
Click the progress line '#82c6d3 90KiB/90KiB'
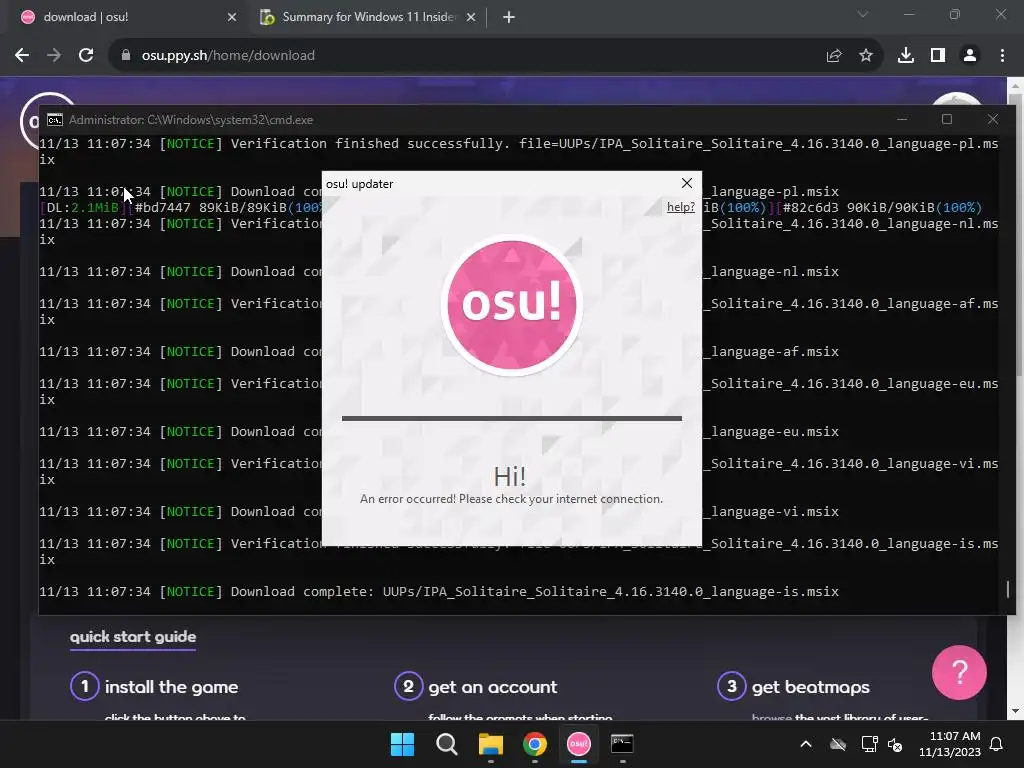click(x=881, y=208)
